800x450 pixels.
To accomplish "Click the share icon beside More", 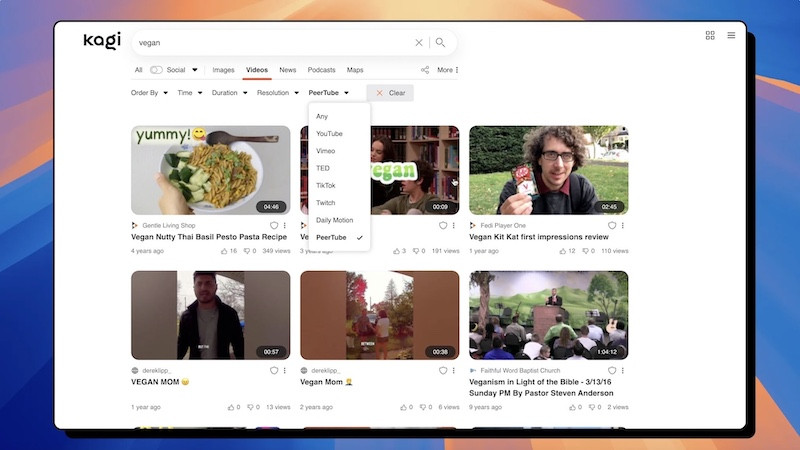I will 425,70.
